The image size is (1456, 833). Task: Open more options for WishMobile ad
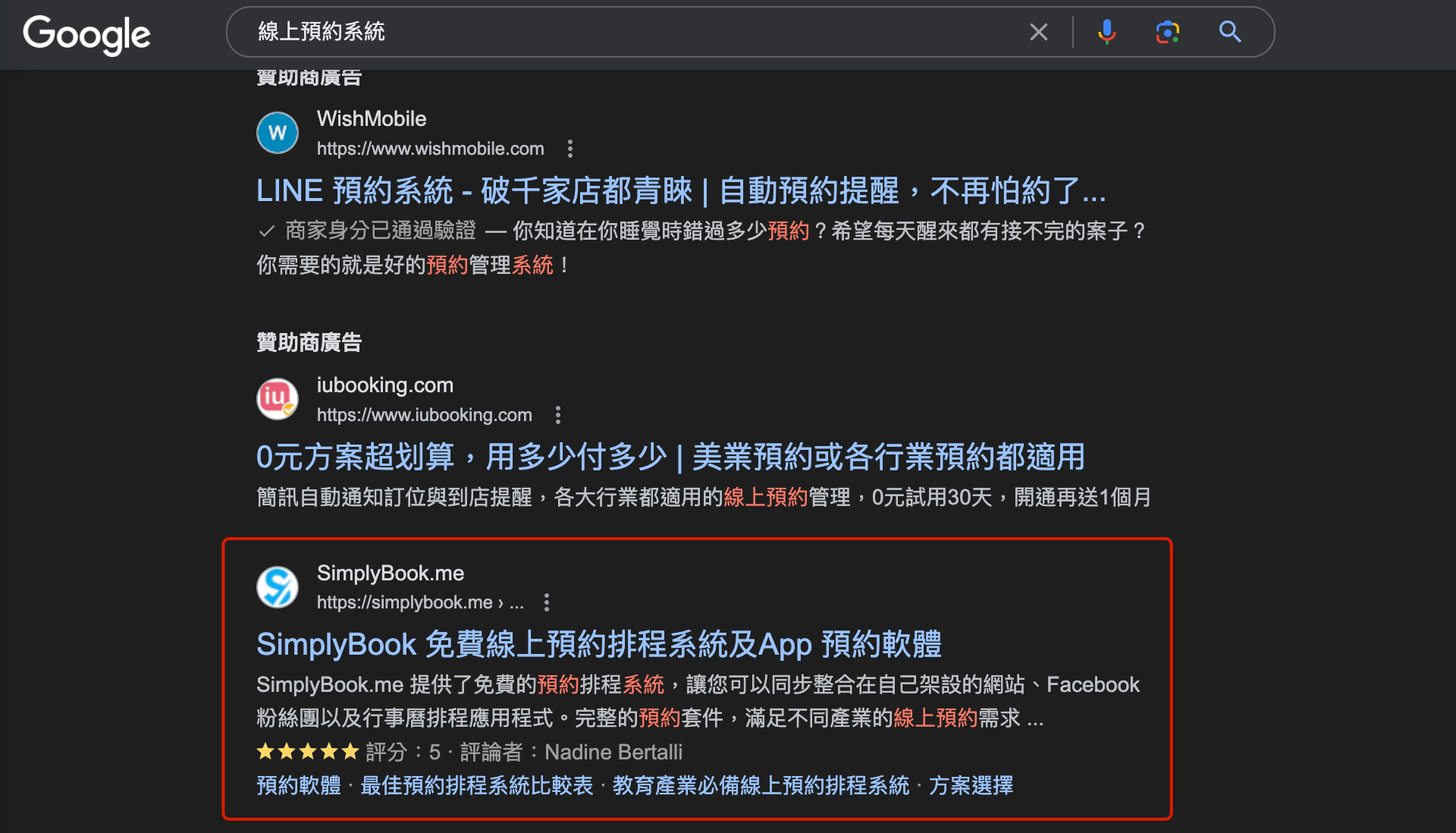tap(570, 149)
